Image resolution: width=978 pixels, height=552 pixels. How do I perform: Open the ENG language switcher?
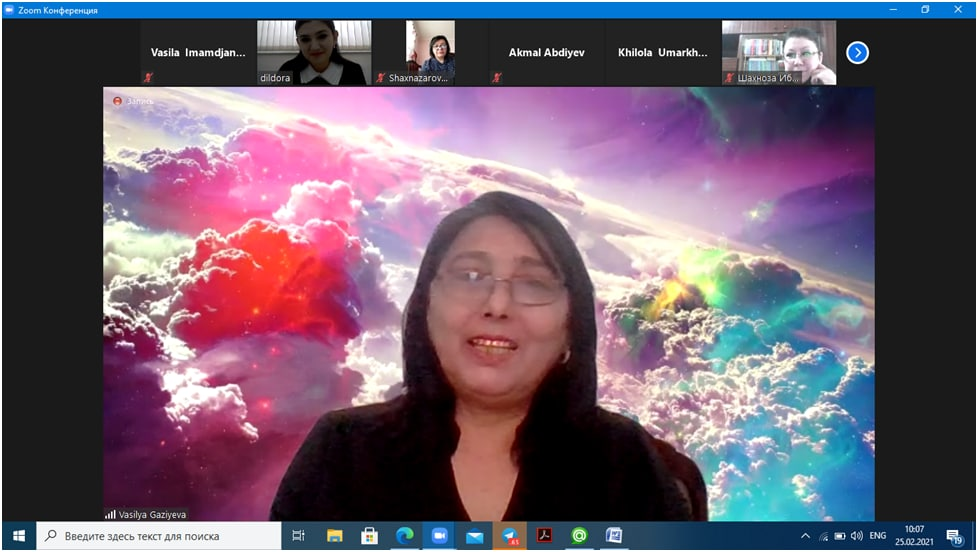coord(877,536)
